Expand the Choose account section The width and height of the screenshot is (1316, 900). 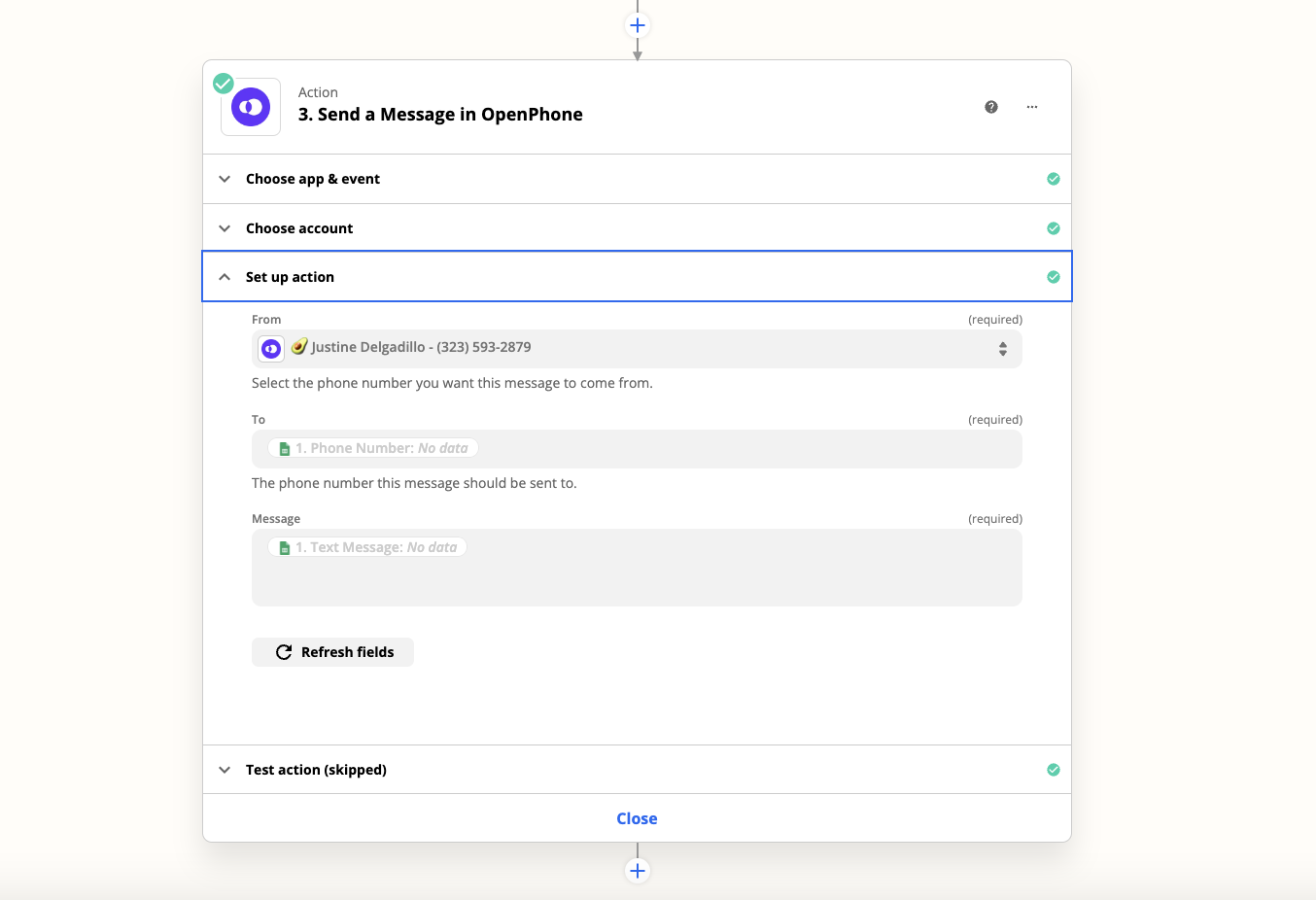pos(637,228)
